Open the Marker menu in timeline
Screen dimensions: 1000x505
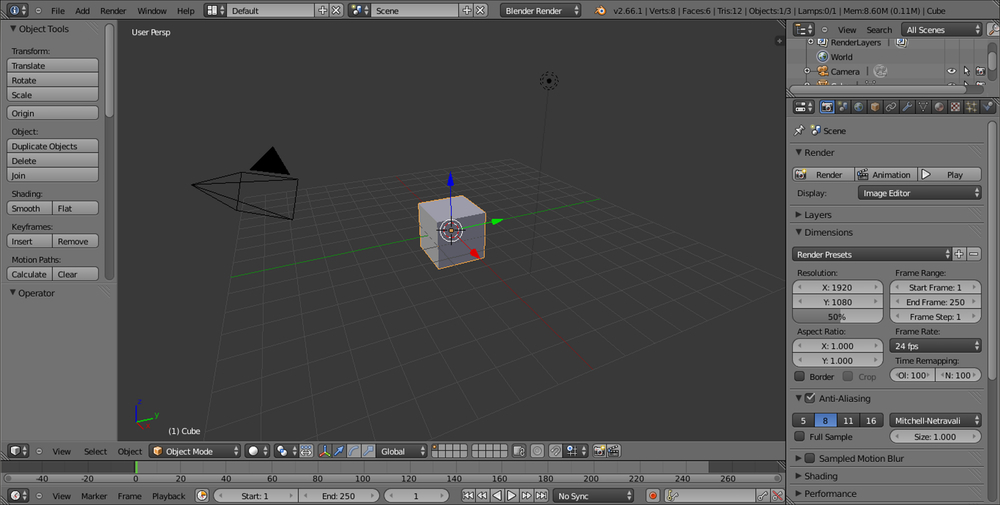[94, 495]
